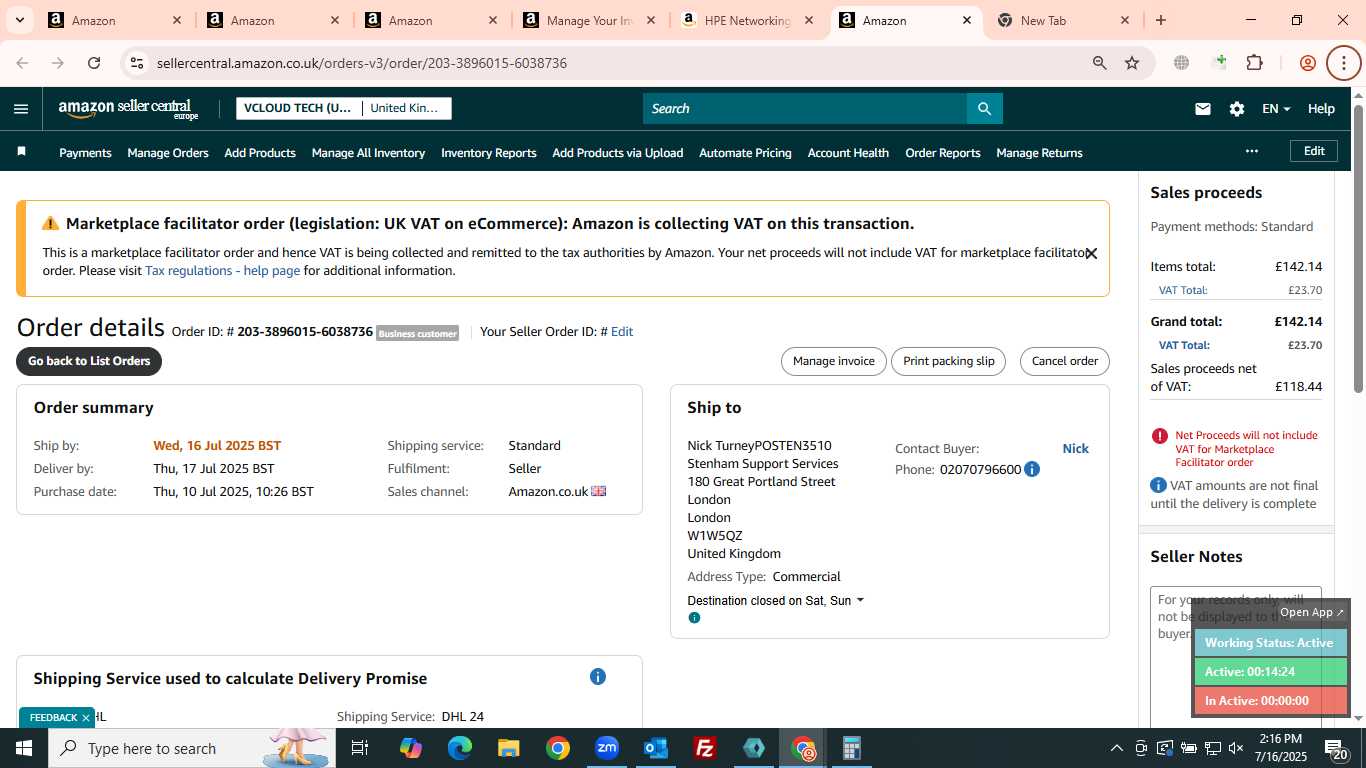Image resolution: width=1366 pixels, height=768 pixels.
Task: Click the browser zoom magnifier icon
Action: click(x=1099, y=63)
